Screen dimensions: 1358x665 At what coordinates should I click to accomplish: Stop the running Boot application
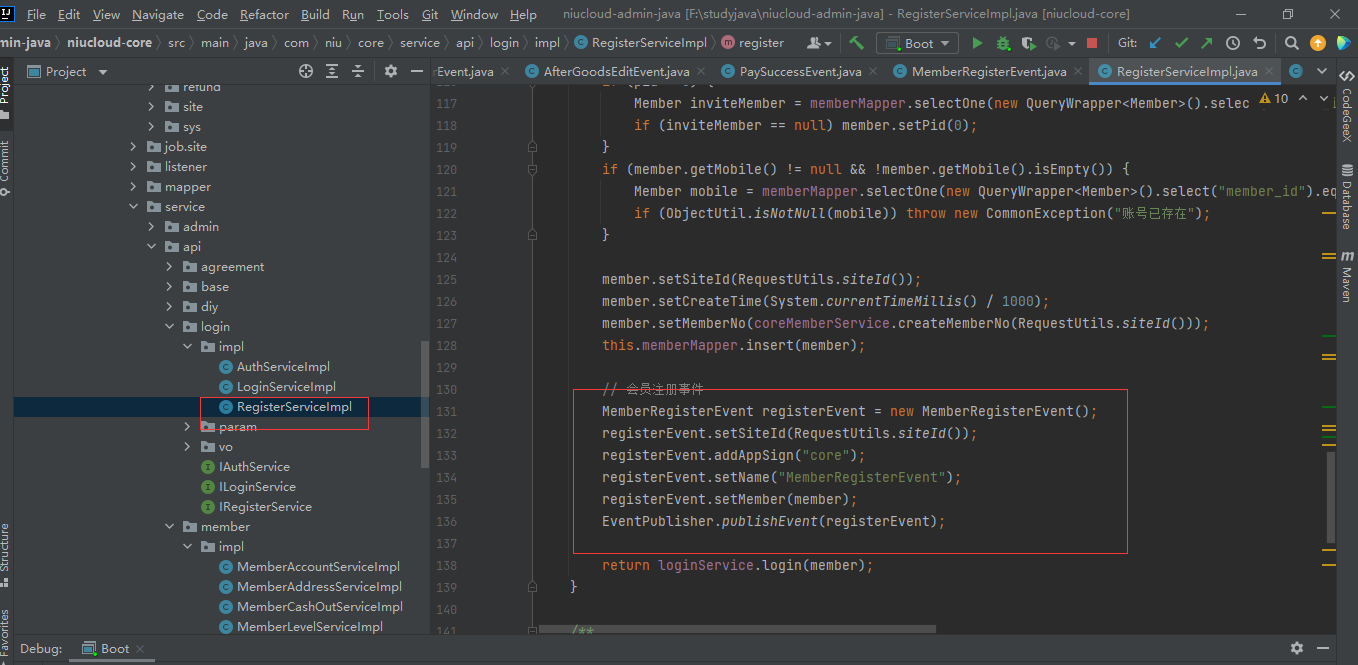pos(1092,43)
